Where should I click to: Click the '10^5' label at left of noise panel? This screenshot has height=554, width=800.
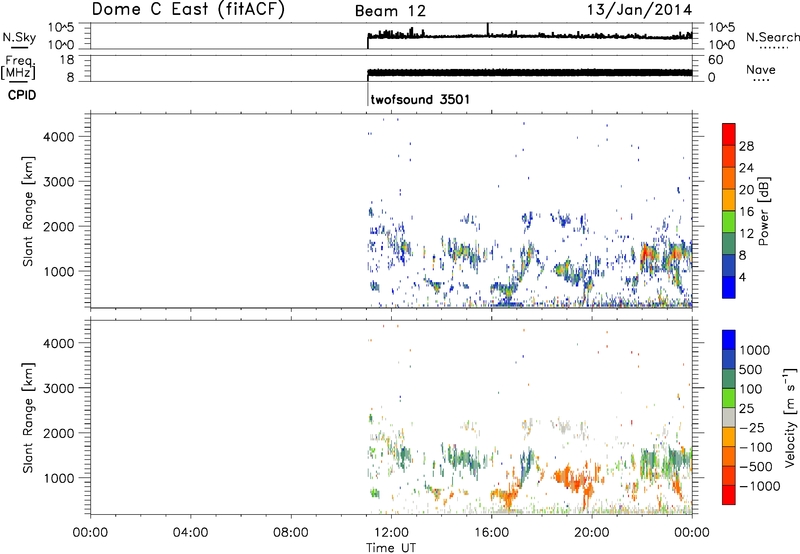pos(61,27)
